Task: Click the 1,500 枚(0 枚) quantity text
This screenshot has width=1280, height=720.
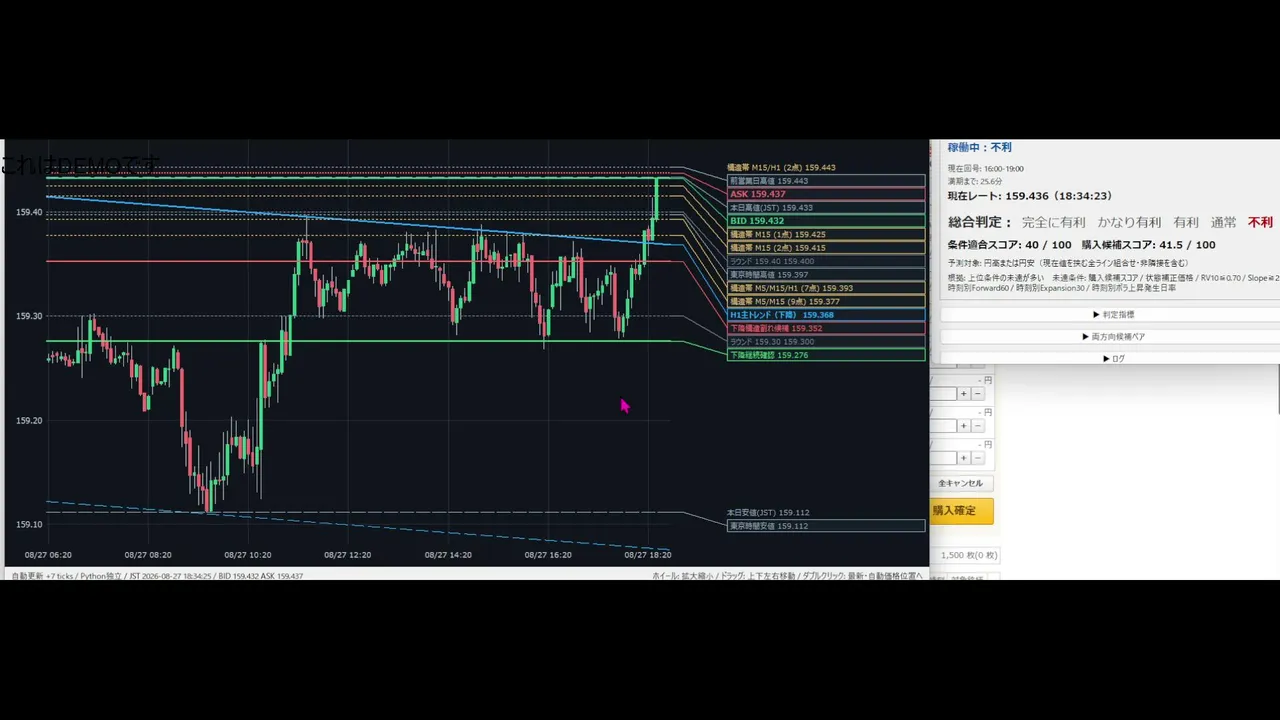Action: [x=969, y=555]
